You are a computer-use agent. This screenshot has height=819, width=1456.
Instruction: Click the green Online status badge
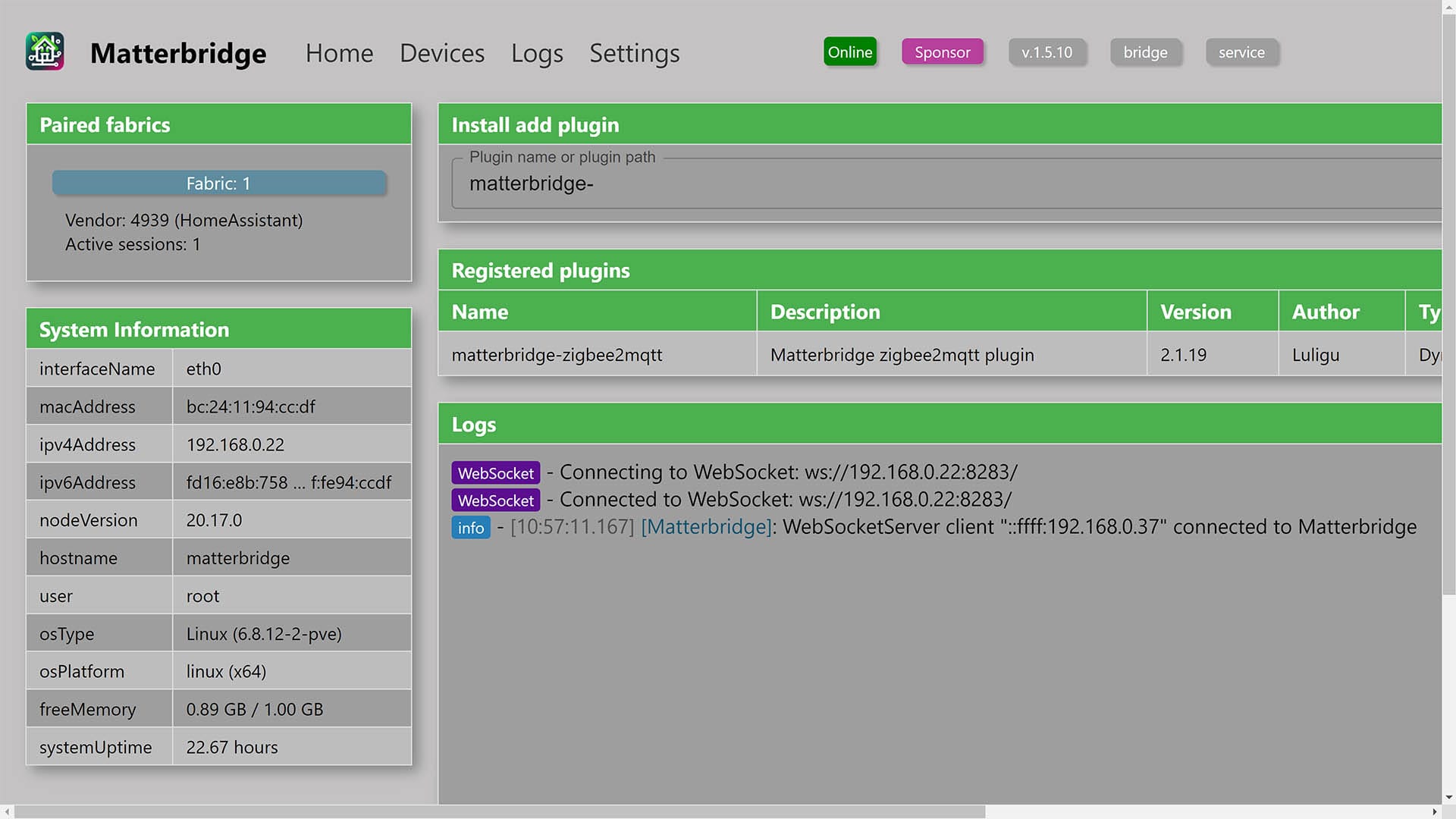coord(849,52)
